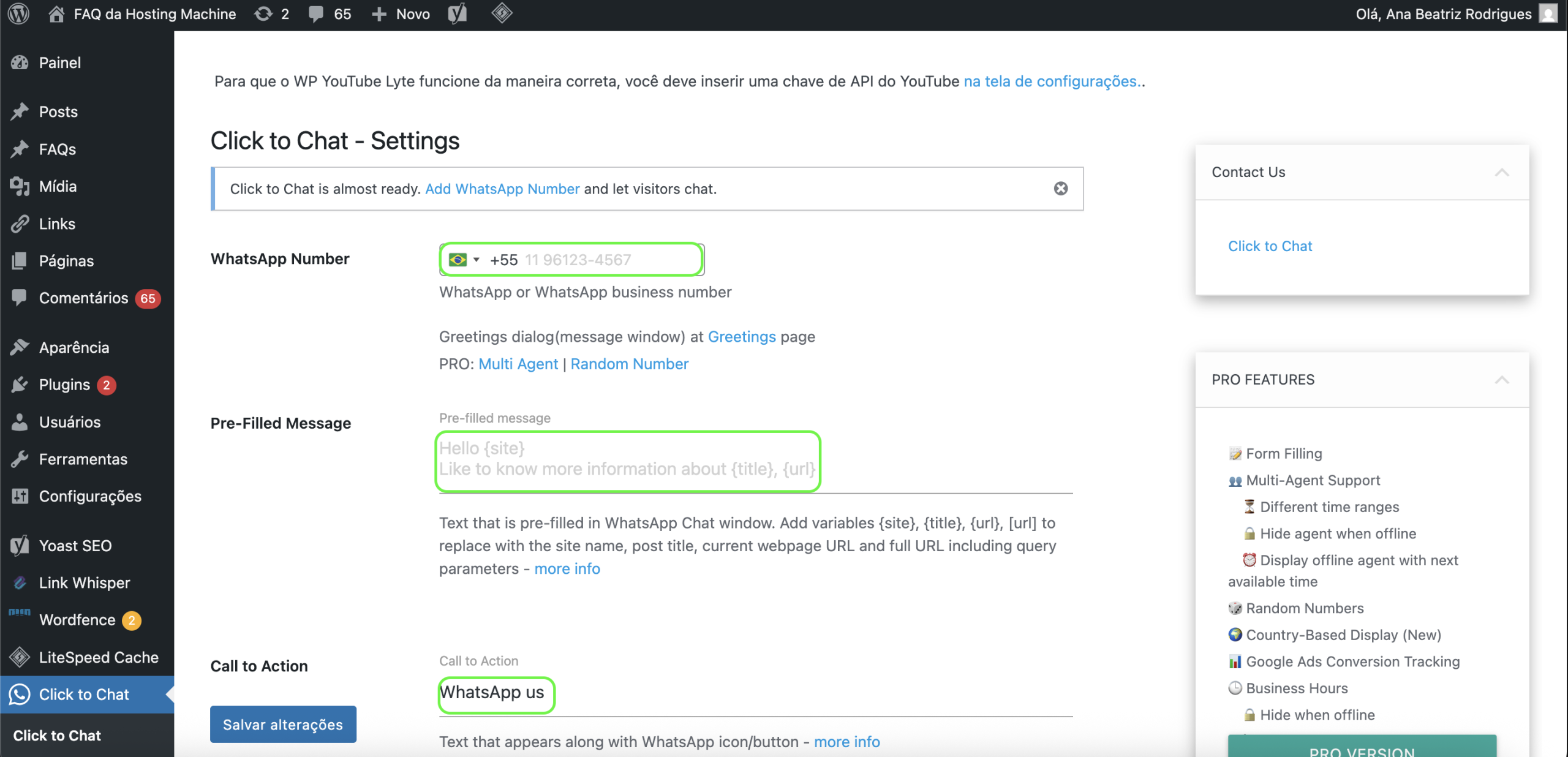Image resolution: width=1568 pixels, height=757 pixels.
Task: Click the WhatsApp icon beside Click to Chat
Action: [20, 695]
